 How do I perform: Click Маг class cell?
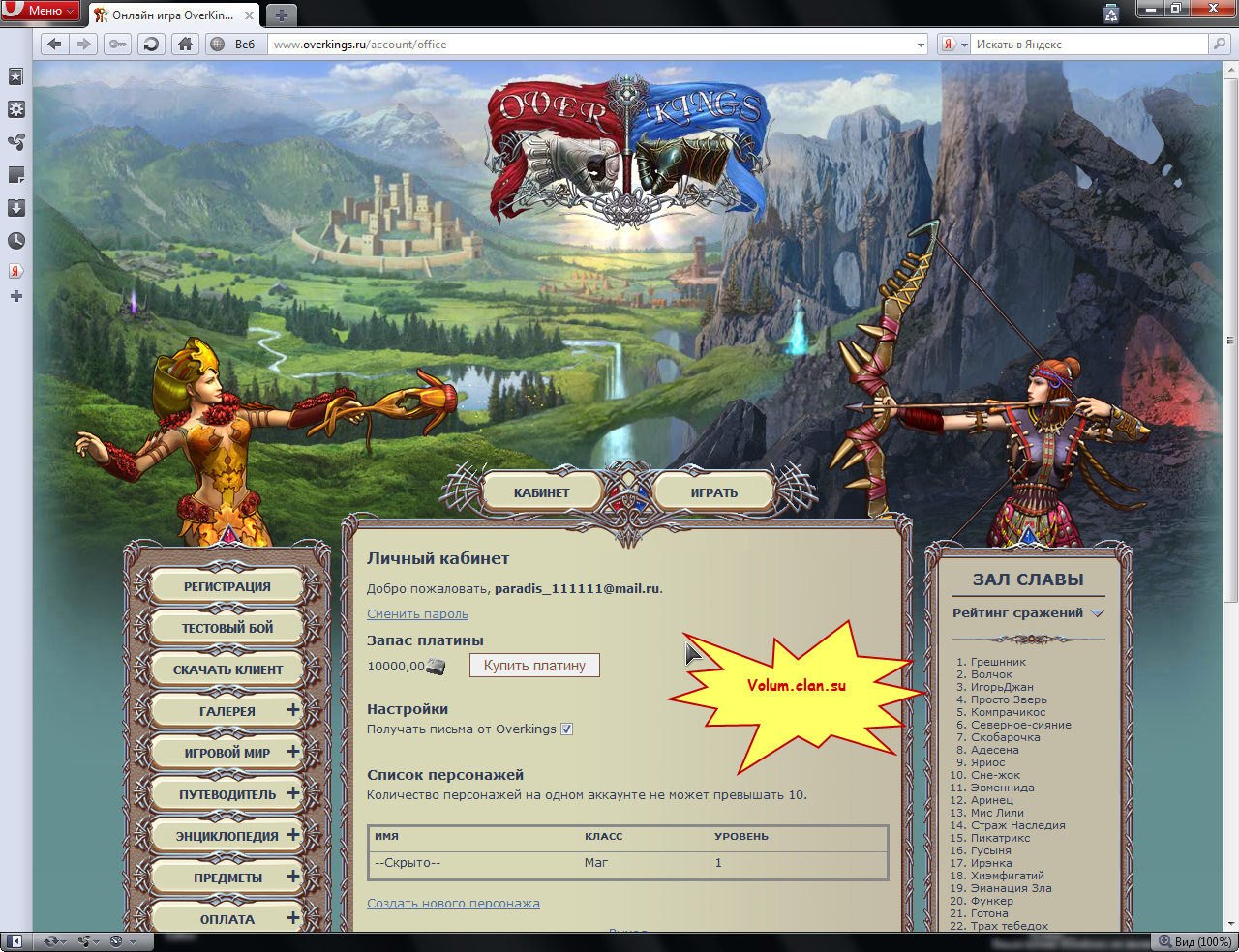pyautogui.click(x=596, y=863)
